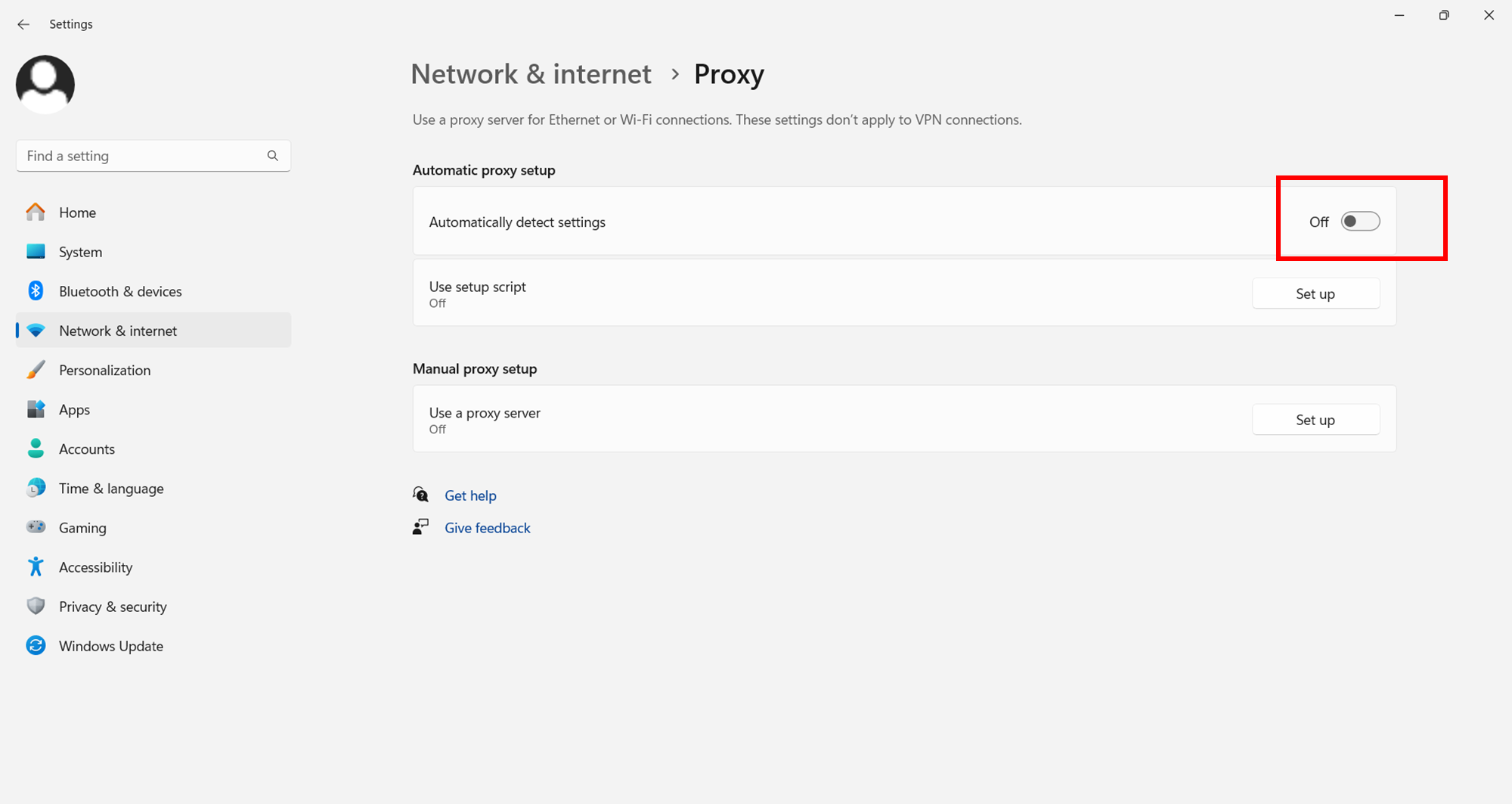Open the Accessibility figure icon
The width and height of the screenshot is (1512, 804).
coord(36,567)
